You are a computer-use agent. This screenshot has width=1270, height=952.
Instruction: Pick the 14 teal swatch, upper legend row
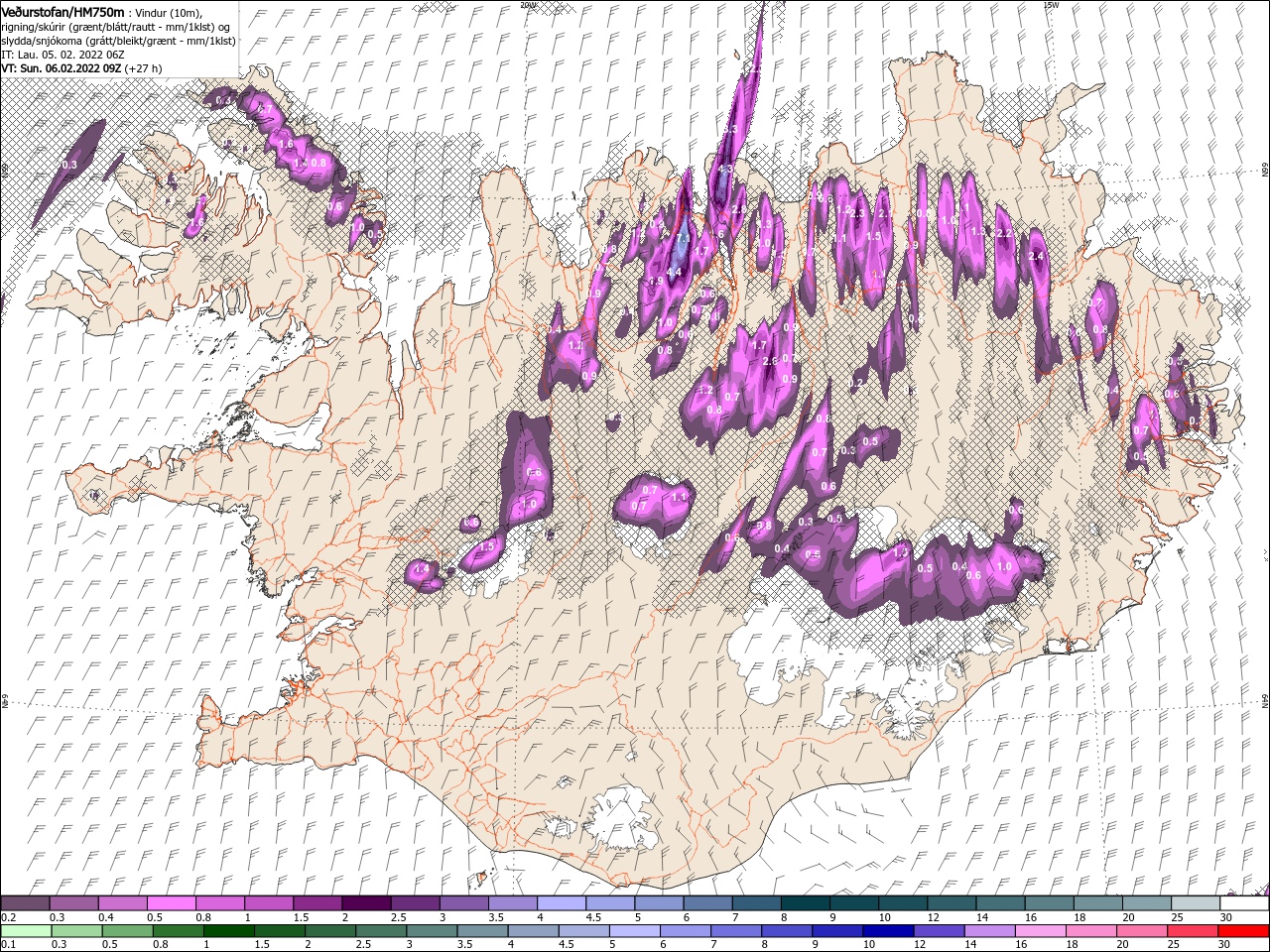[1000, 903]
